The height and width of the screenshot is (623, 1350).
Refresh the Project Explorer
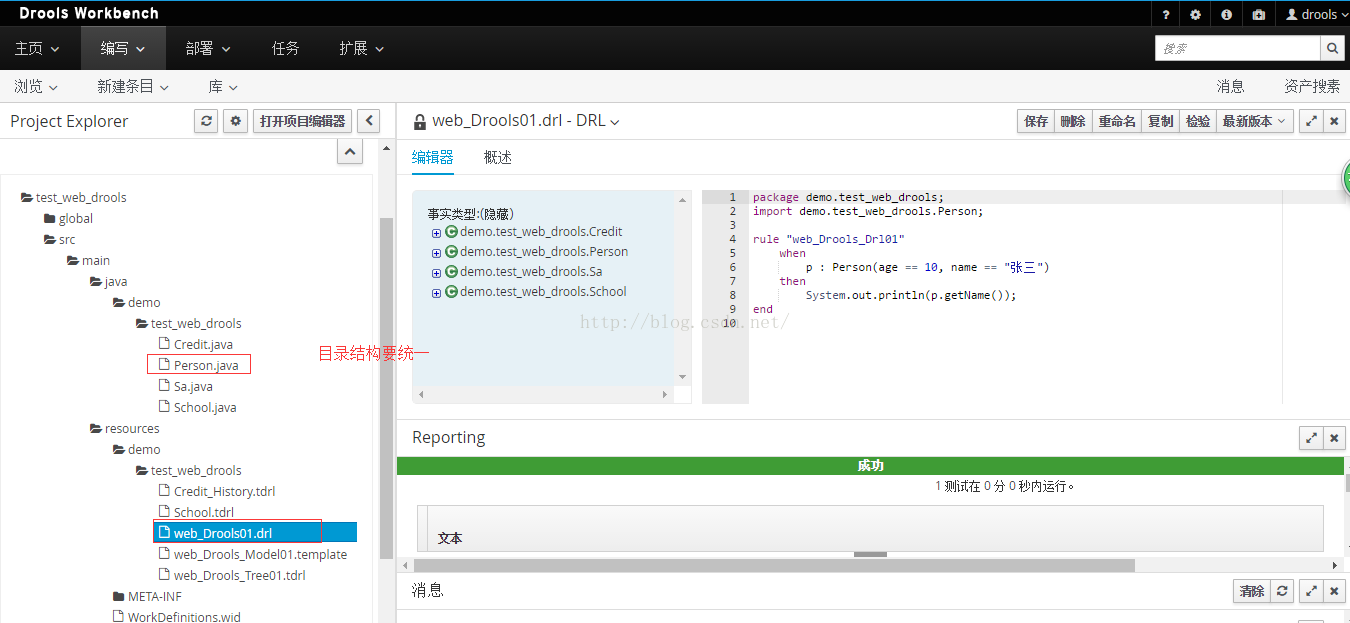(x=206, y=121)
